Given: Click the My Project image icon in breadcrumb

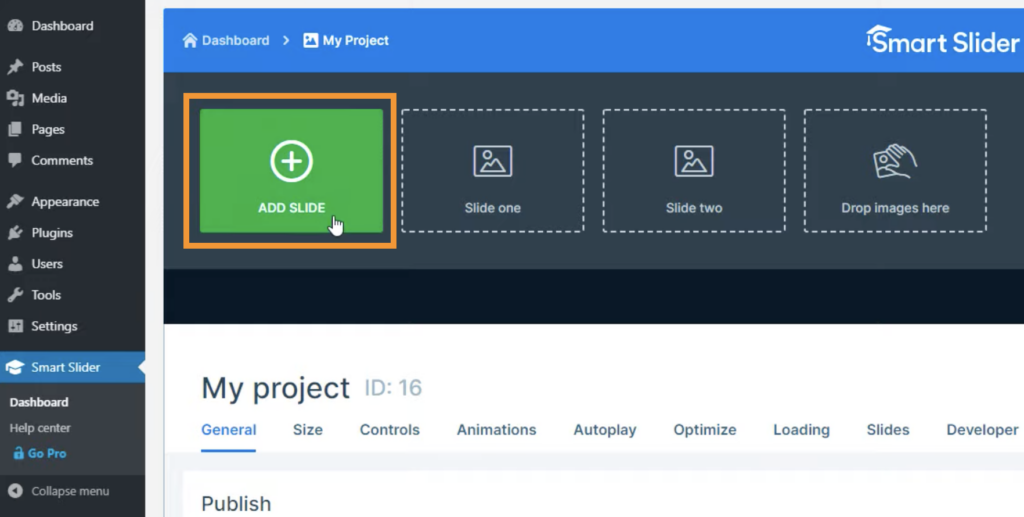Looking at the screenshot, I should (311, 41).
